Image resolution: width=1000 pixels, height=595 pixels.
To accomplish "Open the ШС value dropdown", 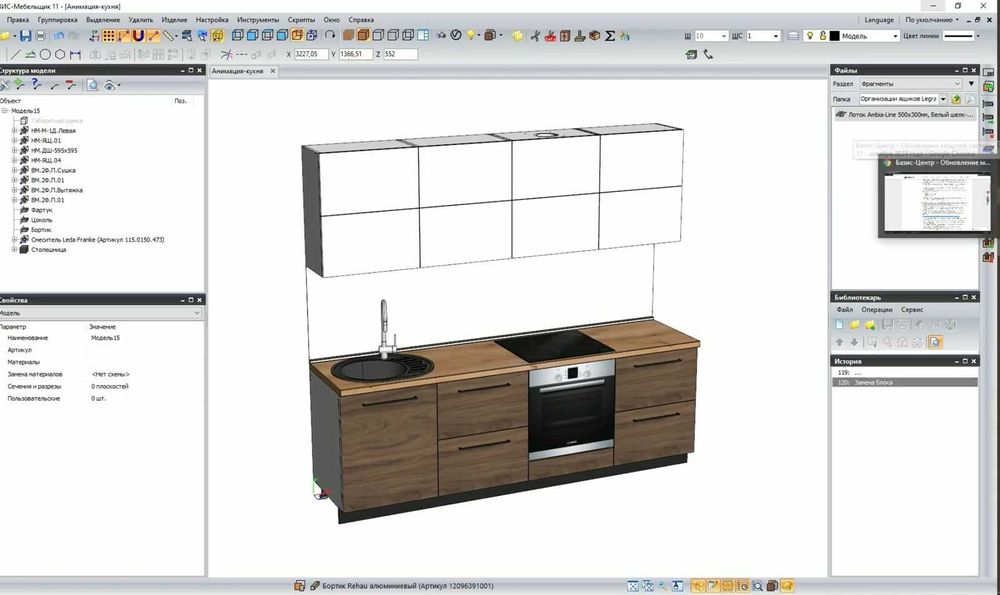I will pos(776,36).
